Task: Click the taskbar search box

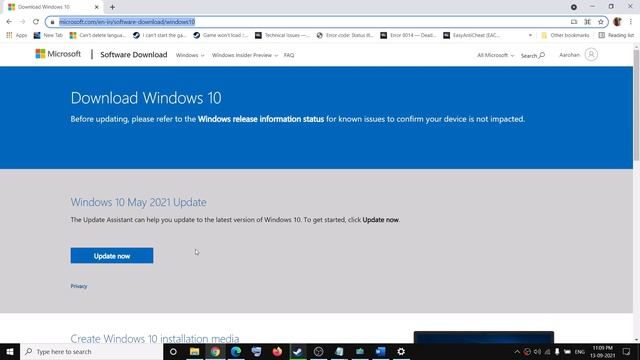Action: click(x=91, y=351)
